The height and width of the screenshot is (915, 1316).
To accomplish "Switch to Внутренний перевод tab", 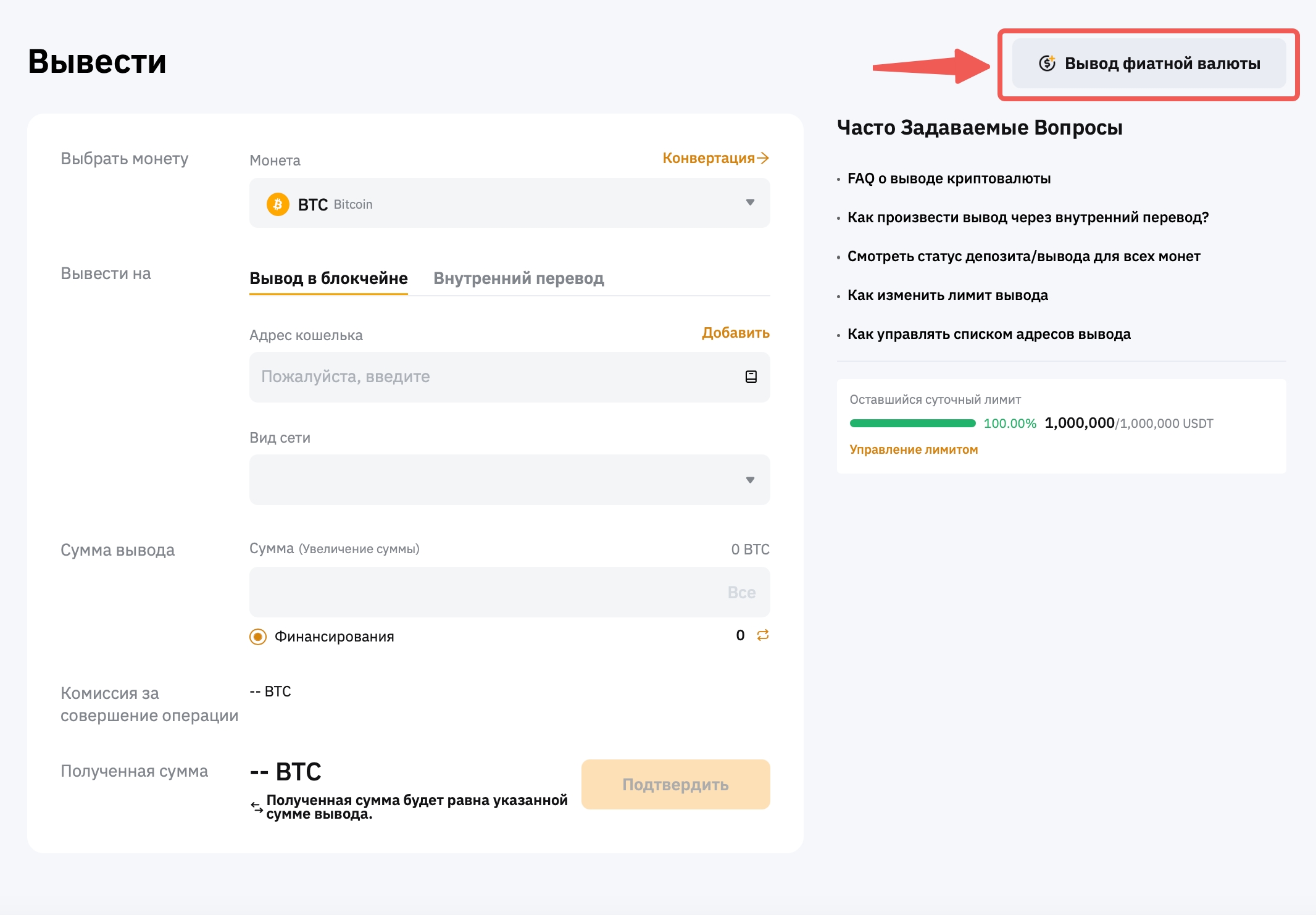I will coord(518,278).
